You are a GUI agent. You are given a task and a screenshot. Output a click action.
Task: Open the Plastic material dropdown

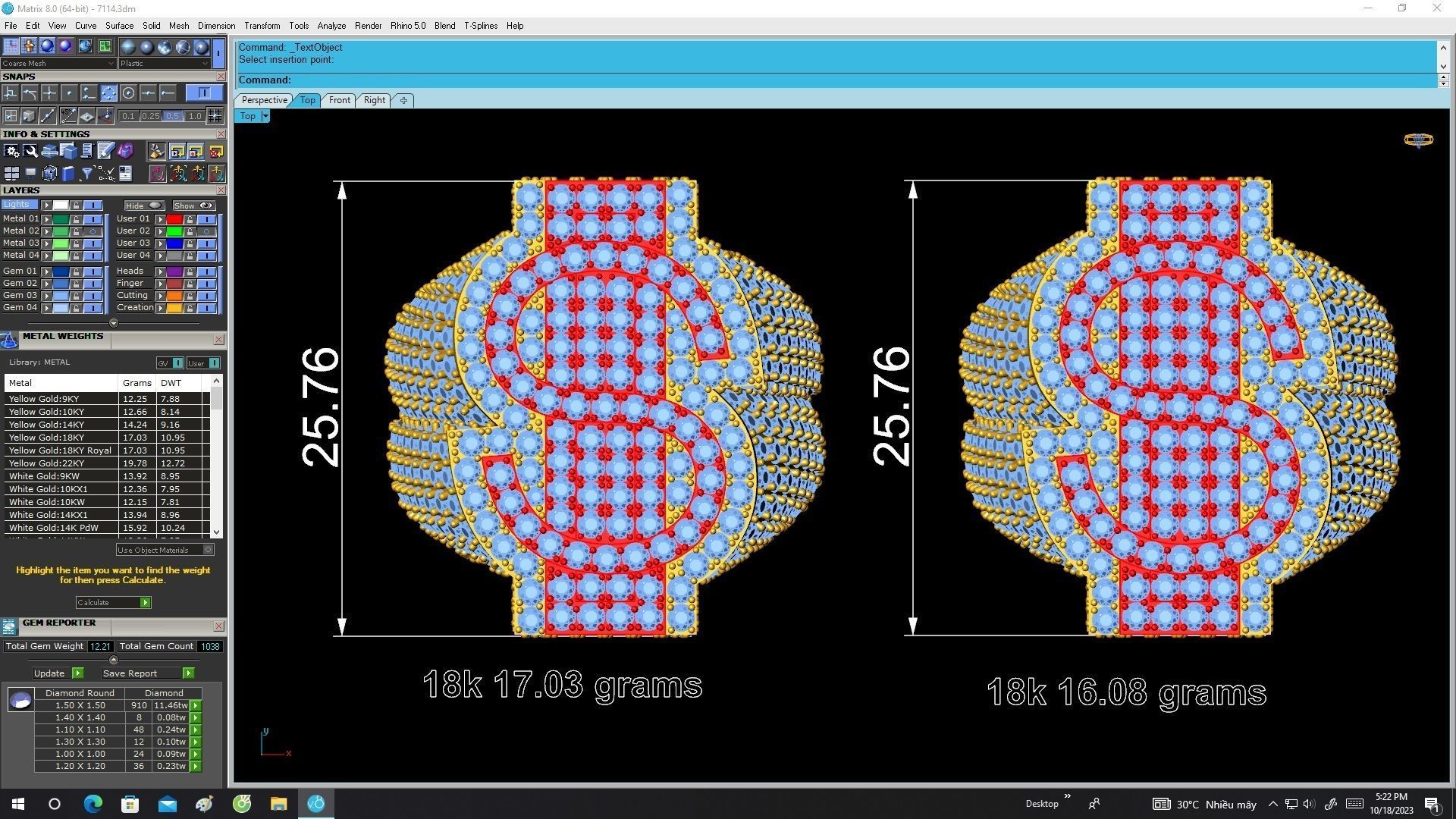click(164, 64)
